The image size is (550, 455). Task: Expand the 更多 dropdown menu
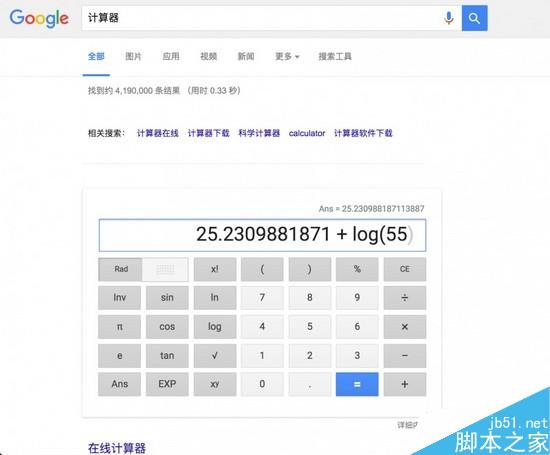click(287, 56)
